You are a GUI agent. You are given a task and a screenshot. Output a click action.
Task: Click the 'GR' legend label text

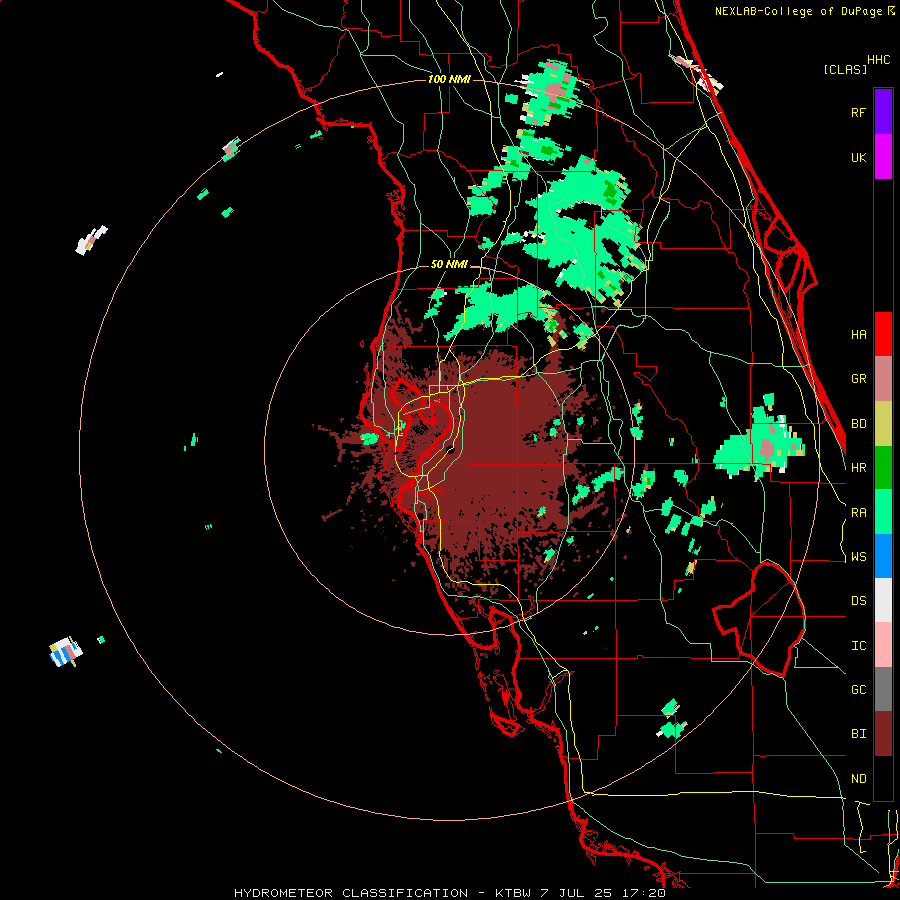[x=858, y=379]
